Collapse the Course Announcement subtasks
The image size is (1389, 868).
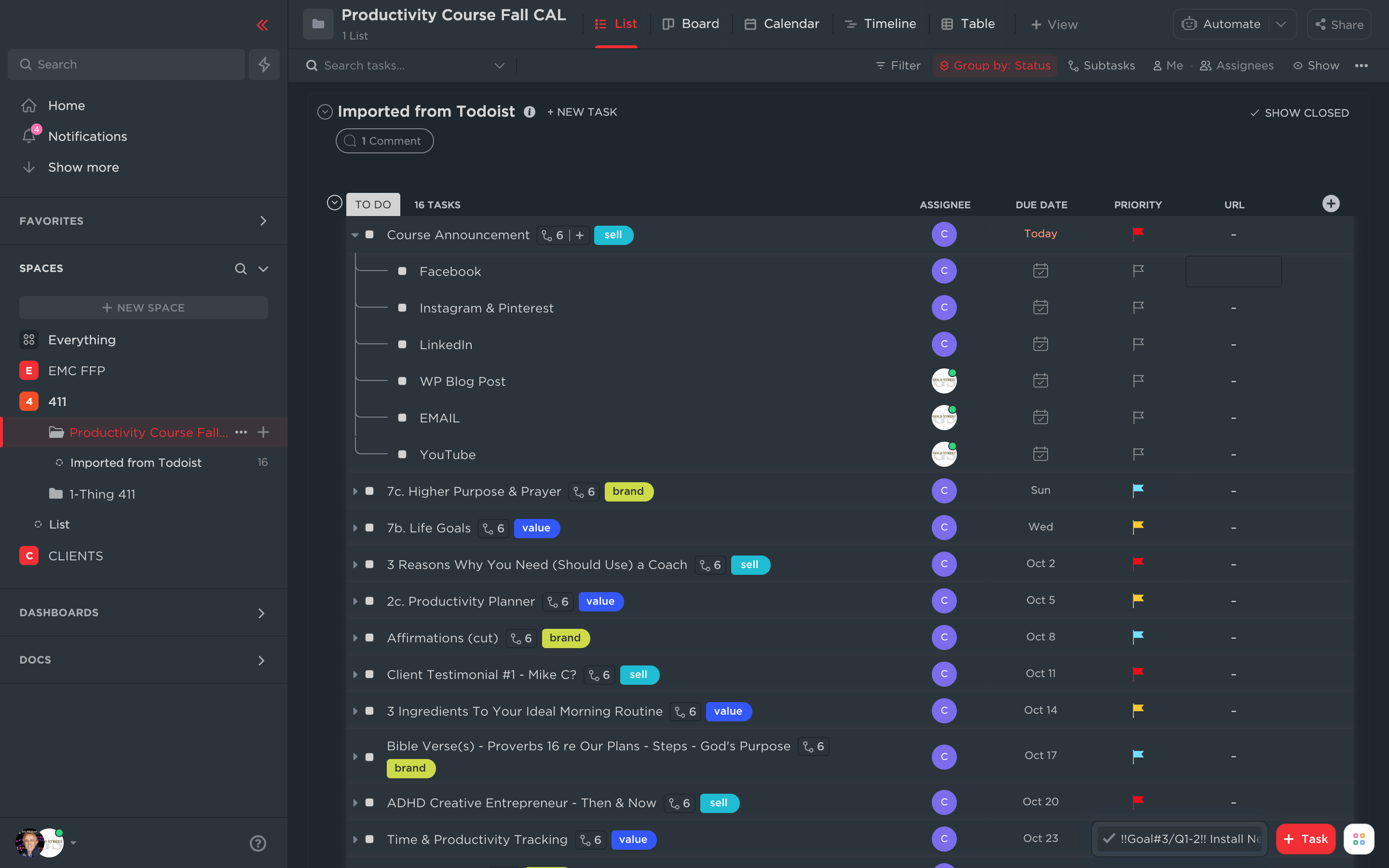(354, 235)
